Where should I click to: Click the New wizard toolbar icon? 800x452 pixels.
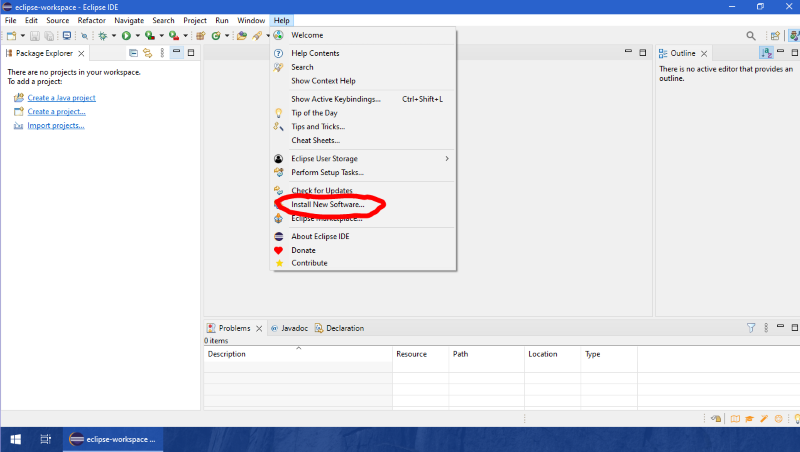[11, 36]
